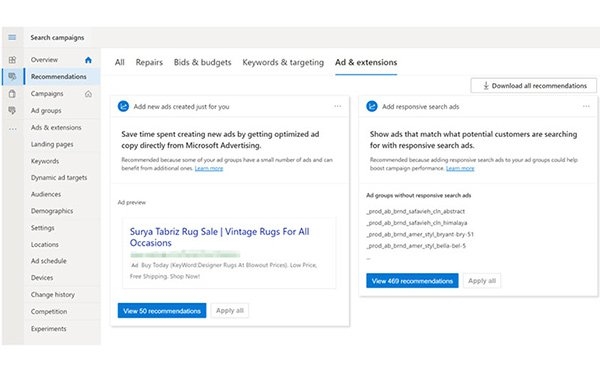Open Campaigns in the sidebar
Image resolution: width=600 pixels, height=375 pixels.
(x=47, y=94)
